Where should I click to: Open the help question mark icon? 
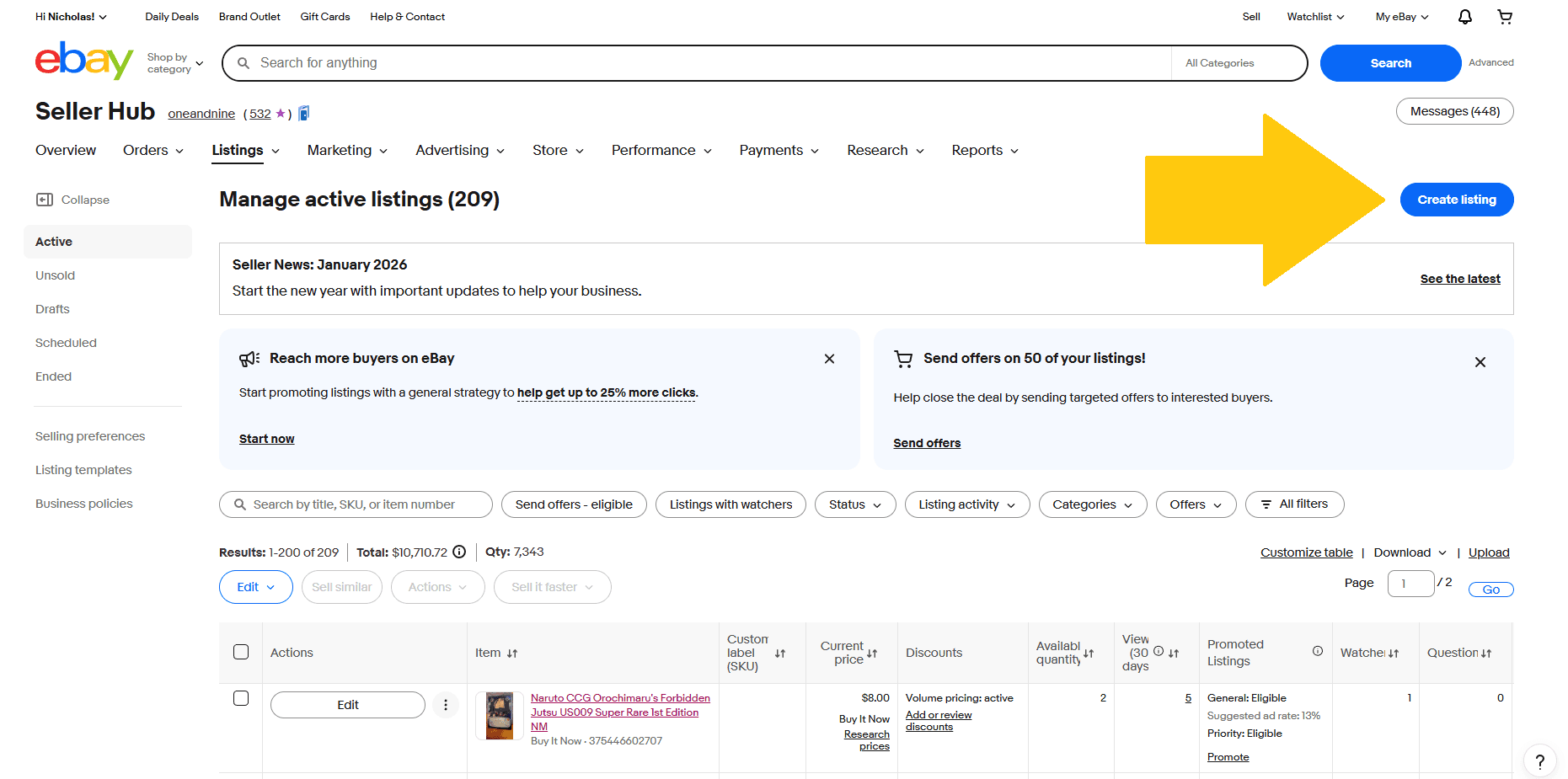point(1541,761)
